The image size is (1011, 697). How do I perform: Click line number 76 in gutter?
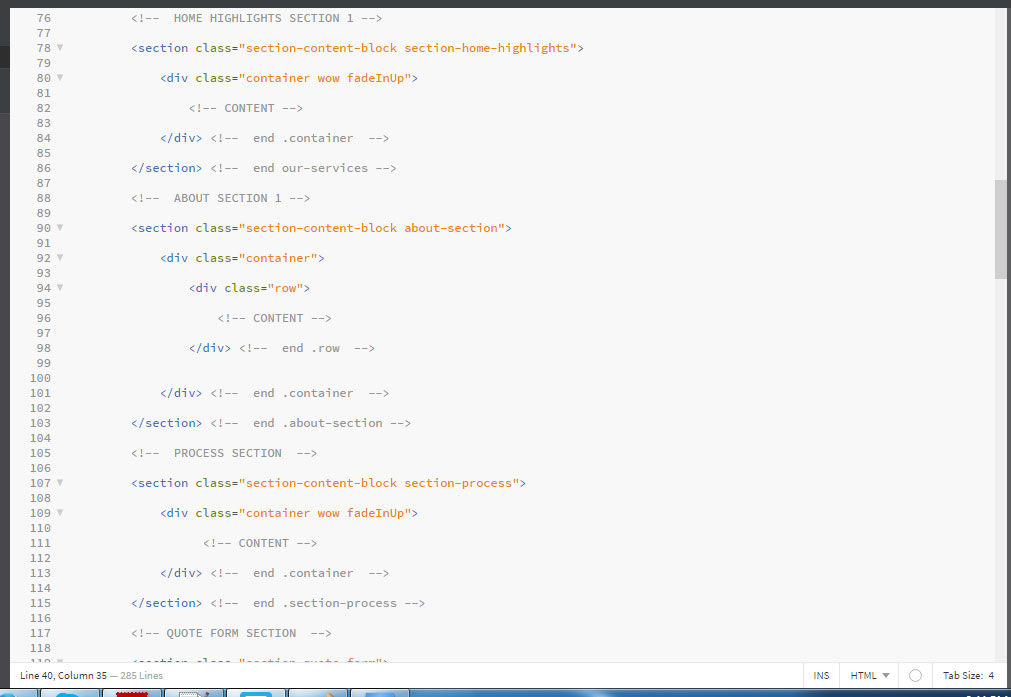coord(43,18)
